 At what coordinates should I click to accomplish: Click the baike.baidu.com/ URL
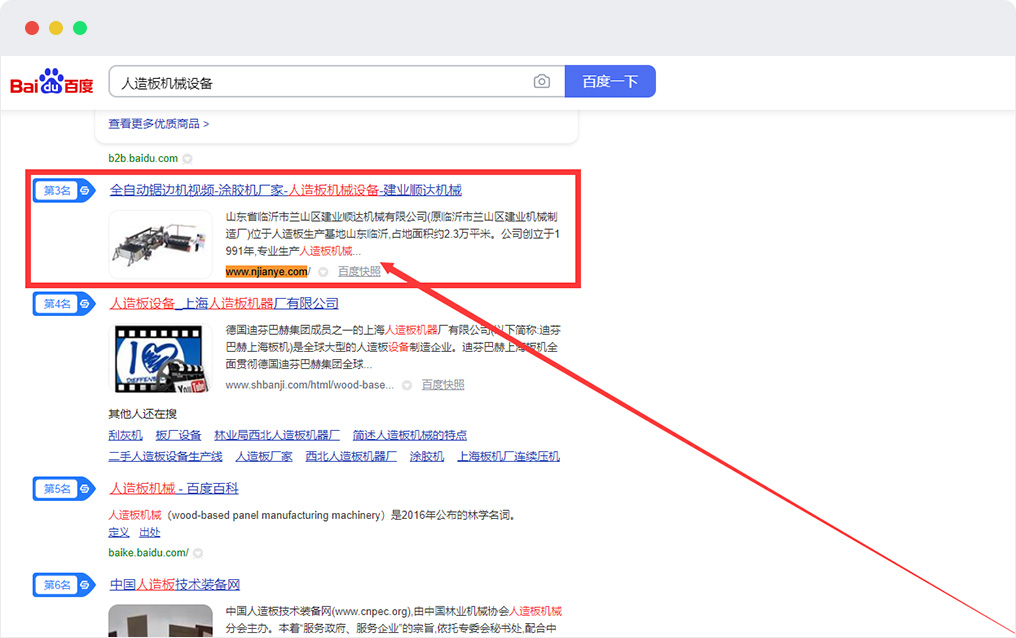point(148,553)
